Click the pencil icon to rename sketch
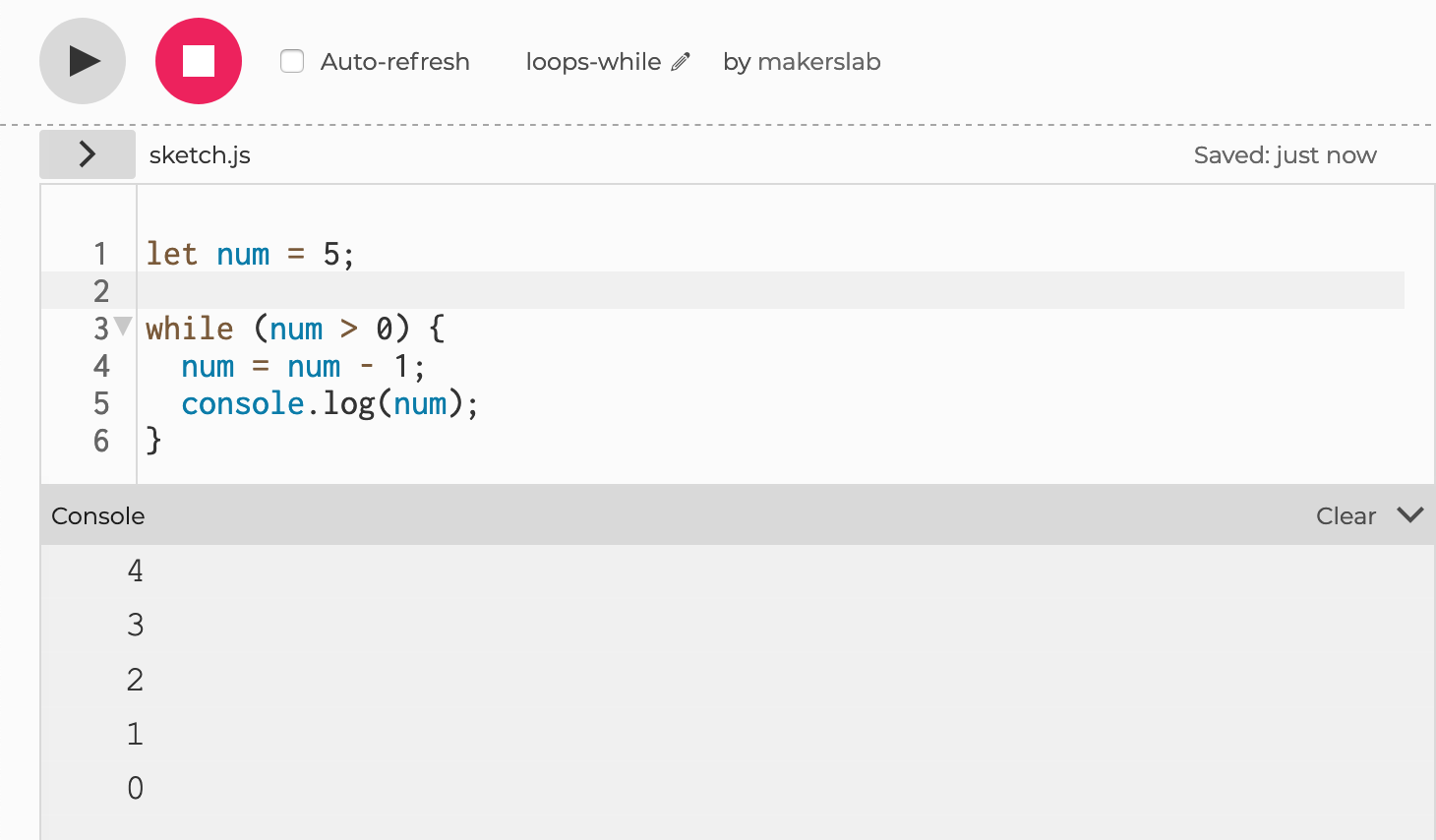 pos(681,62)
